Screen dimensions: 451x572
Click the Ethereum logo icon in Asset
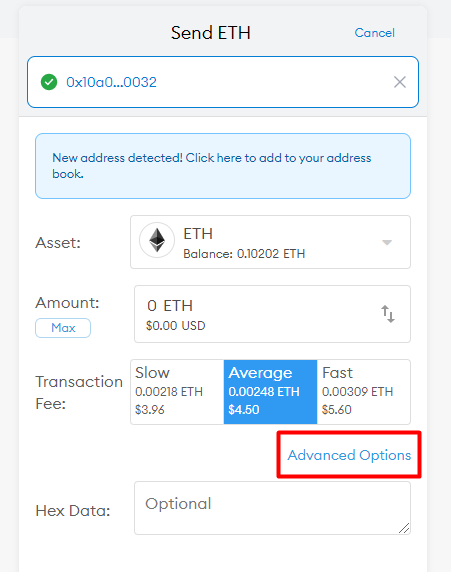pyautogui.click(x=157, y=240)
